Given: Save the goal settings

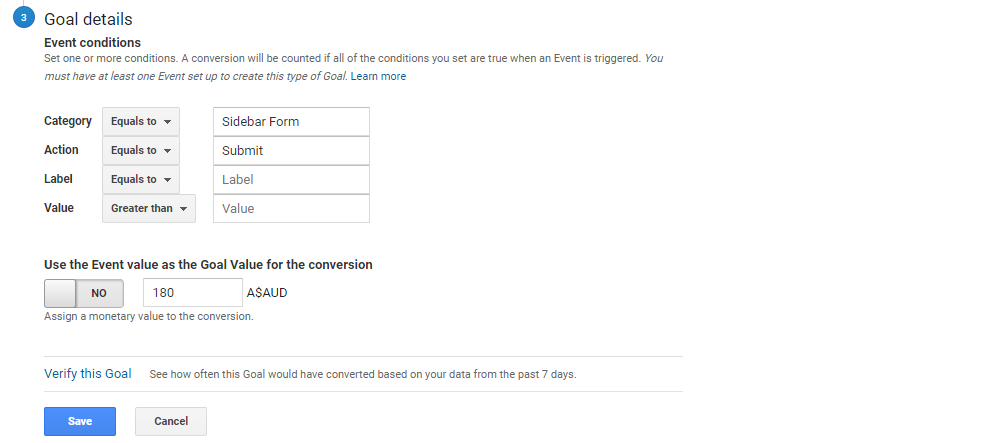Looking at the screenshot, I should pyautogui.click(x=80, y=421).
